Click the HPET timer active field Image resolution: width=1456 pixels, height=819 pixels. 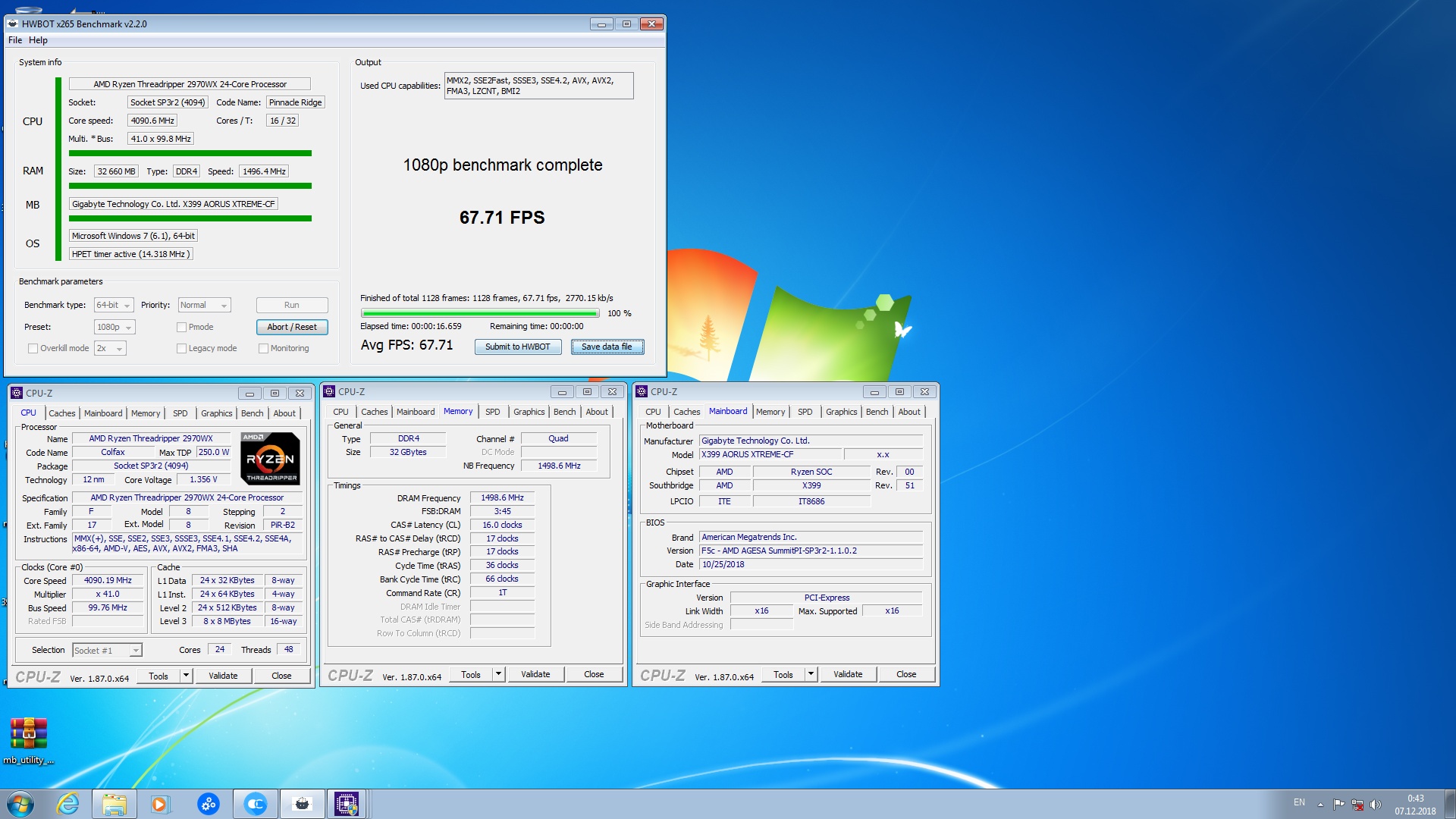point(130,255)
